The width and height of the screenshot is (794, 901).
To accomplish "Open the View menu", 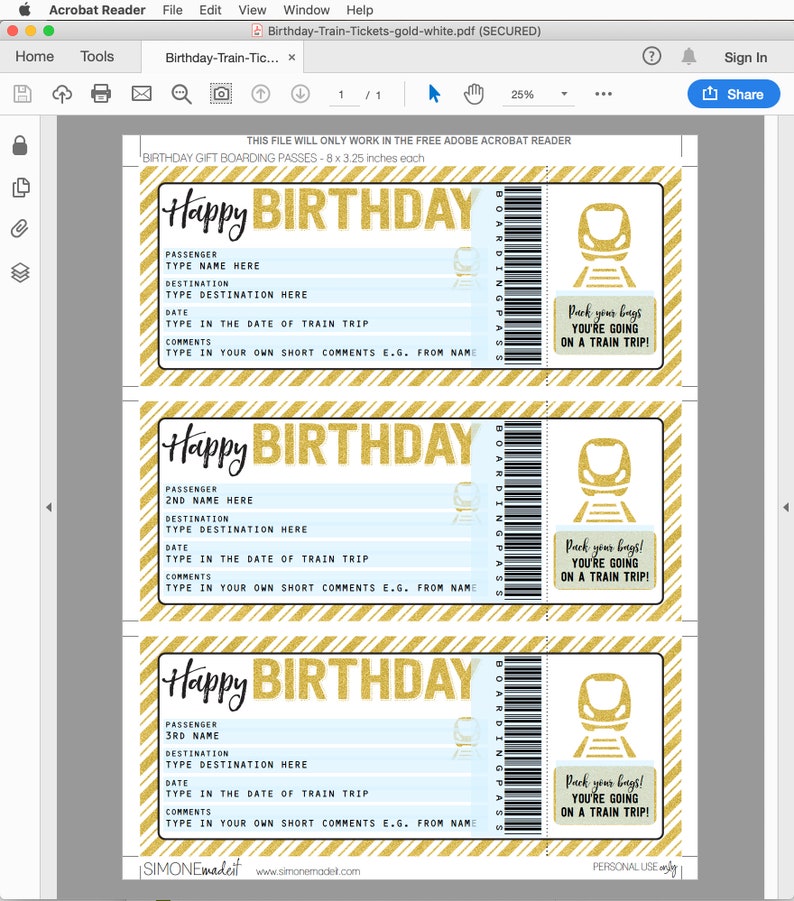I will pyautogui.click(x=252, y=10).
